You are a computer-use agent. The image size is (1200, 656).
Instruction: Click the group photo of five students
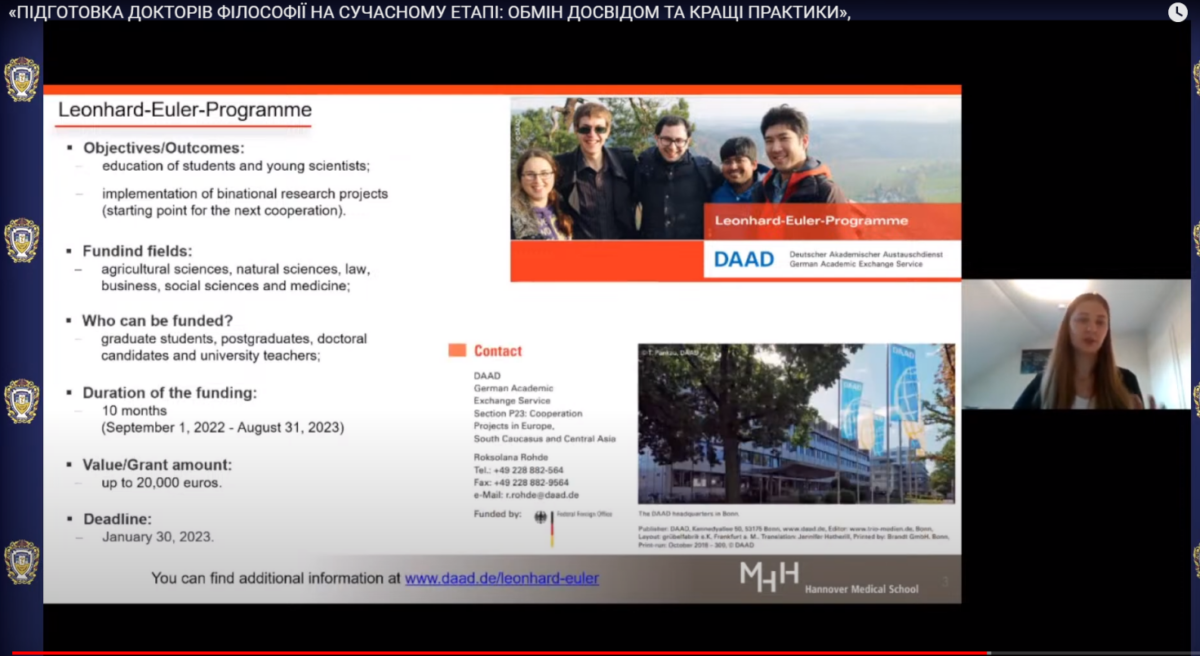(680, 165)
